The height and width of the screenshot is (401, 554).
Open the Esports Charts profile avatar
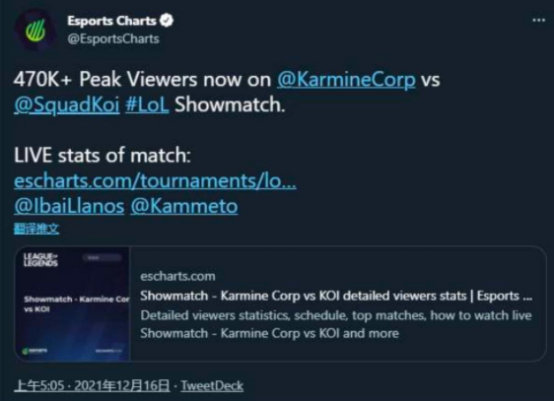click(35, 30)
